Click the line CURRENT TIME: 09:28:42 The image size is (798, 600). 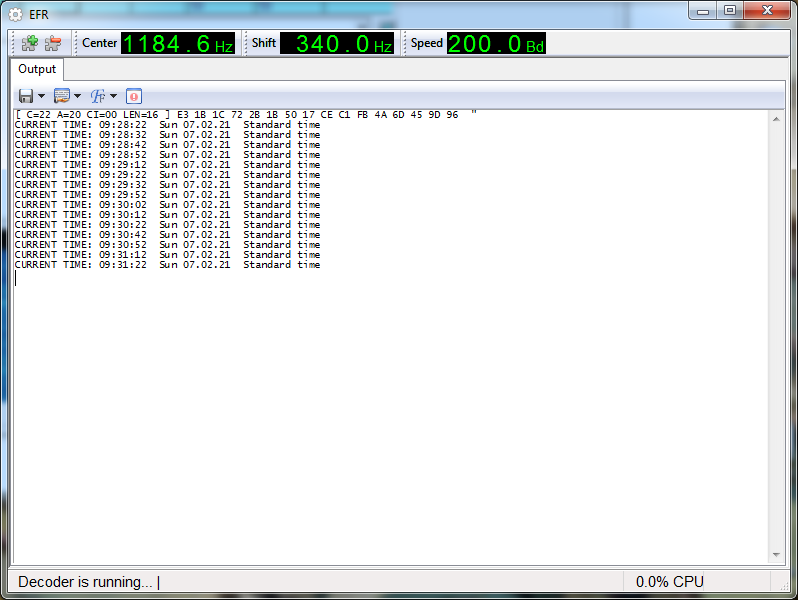click(x=167, y=145)
